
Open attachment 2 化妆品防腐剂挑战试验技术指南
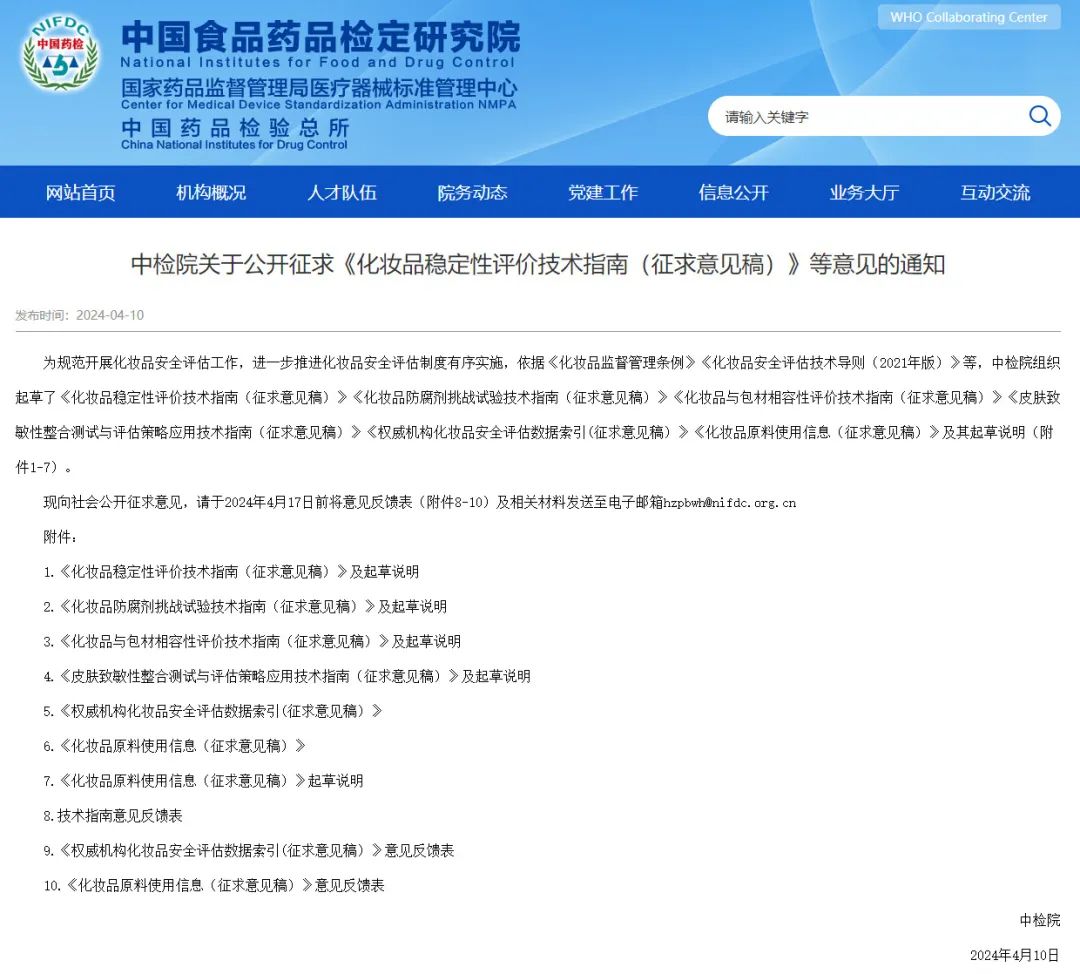[x=245, y=607]
